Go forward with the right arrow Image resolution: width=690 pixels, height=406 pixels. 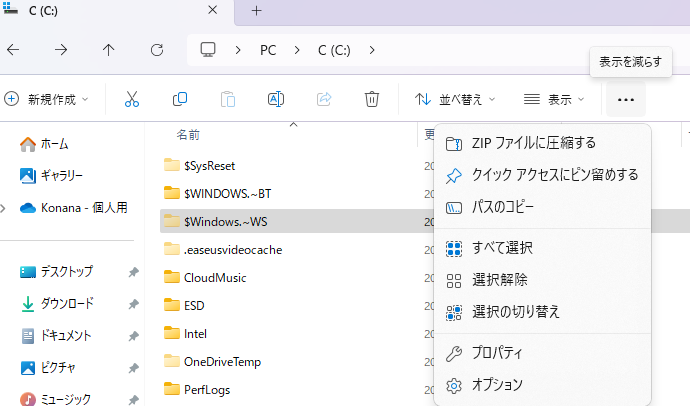61,50
